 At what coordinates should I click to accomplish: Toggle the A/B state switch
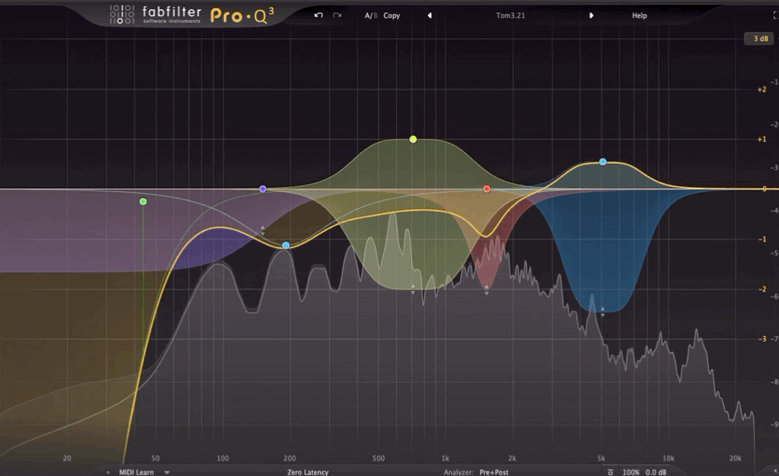(371, 15)
